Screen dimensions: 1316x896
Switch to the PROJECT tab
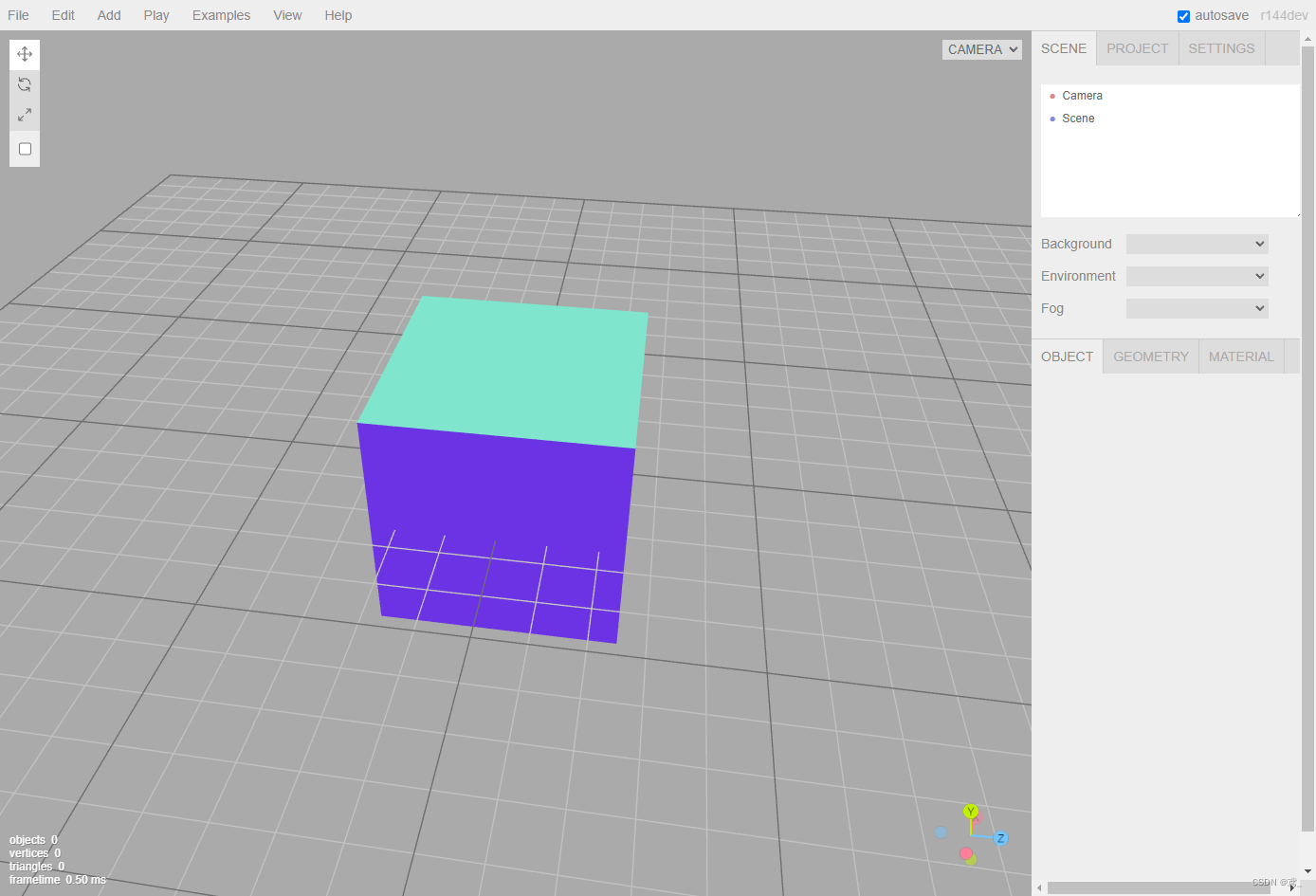[x=1138, y=48]
